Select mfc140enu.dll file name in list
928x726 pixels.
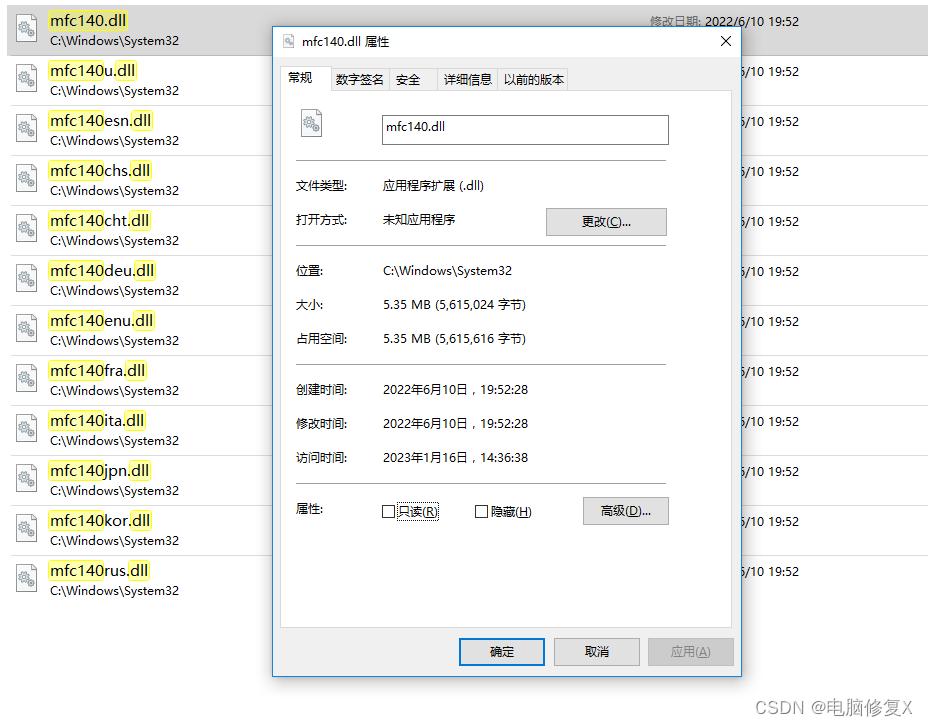point(101,321)
